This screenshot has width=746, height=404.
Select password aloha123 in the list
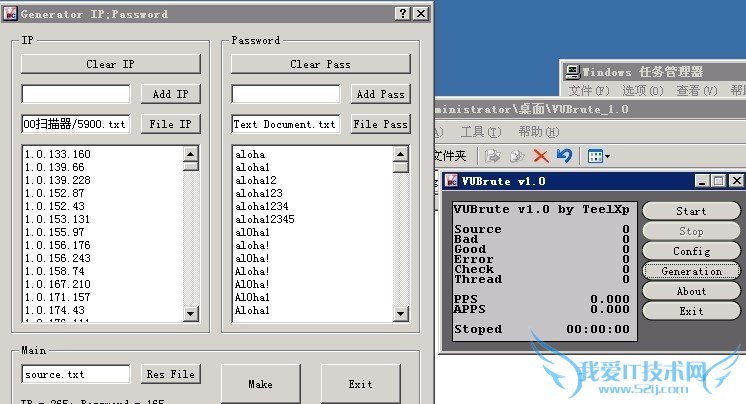coord(258,193)
